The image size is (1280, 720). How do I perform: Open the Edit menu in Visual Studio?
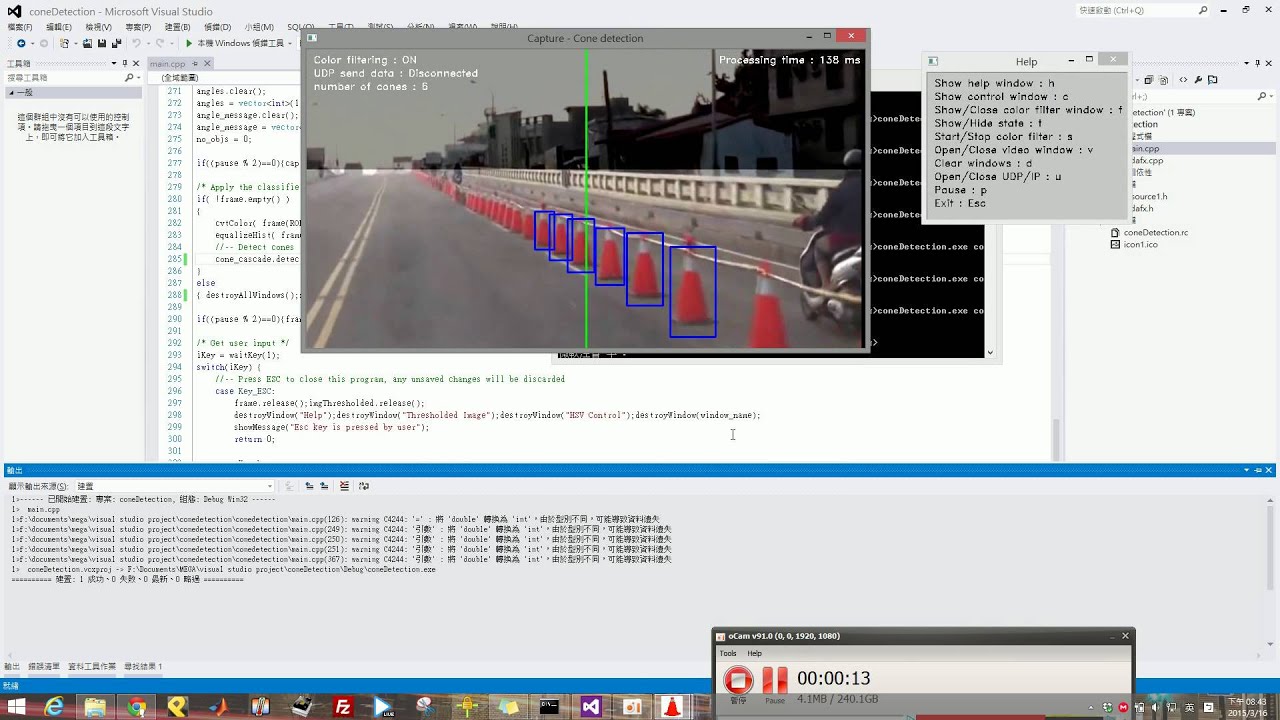click(x=59, y=27)
